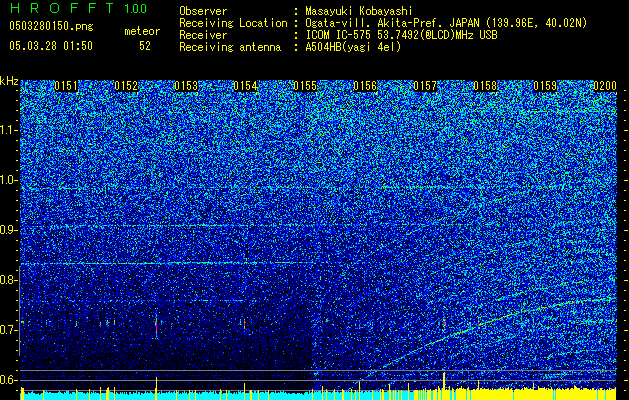Screen dimensions: 629x400
Task: Click the 0200 time marker
Action: [x=605, y=86]
